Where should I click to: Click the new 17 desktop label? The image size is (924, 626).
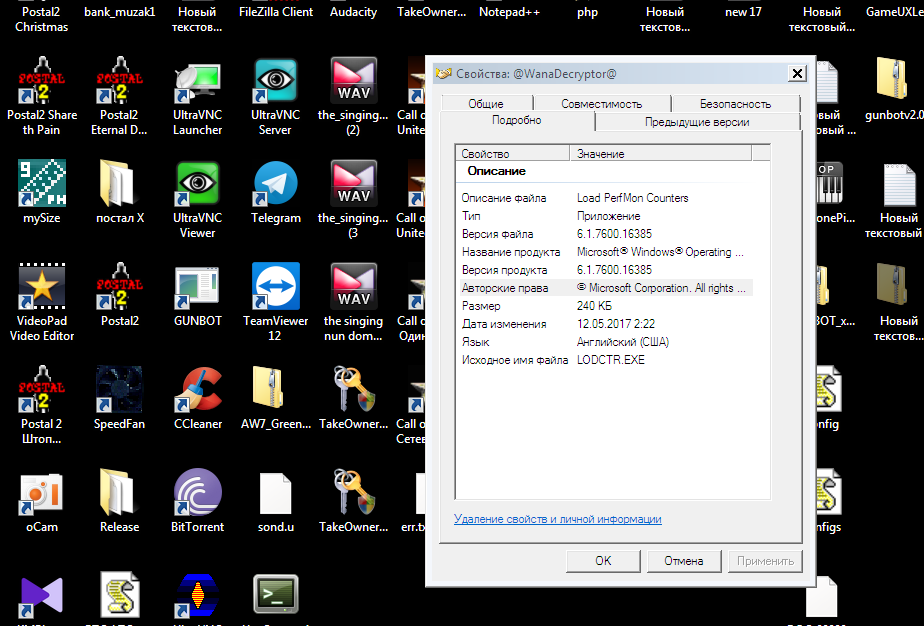[x=743, y=12]
